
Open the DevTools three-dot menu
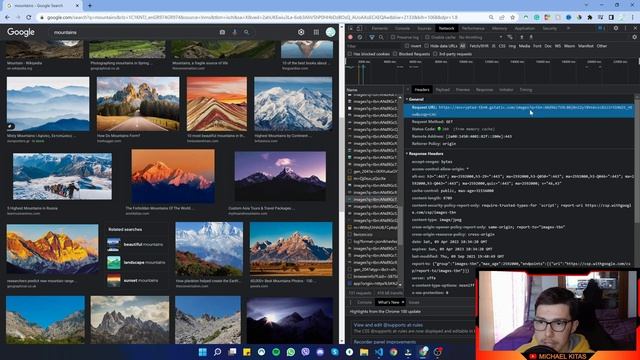click(625, 28)
